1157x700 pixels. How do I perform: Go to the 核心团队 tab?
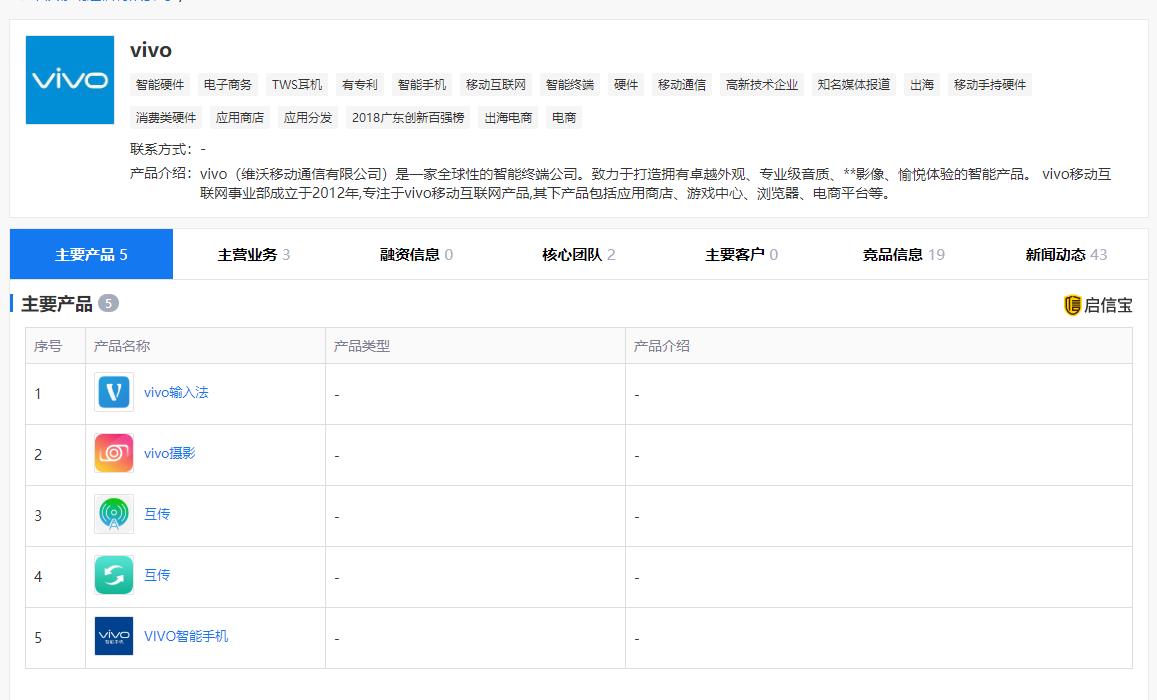coord(578,255)
